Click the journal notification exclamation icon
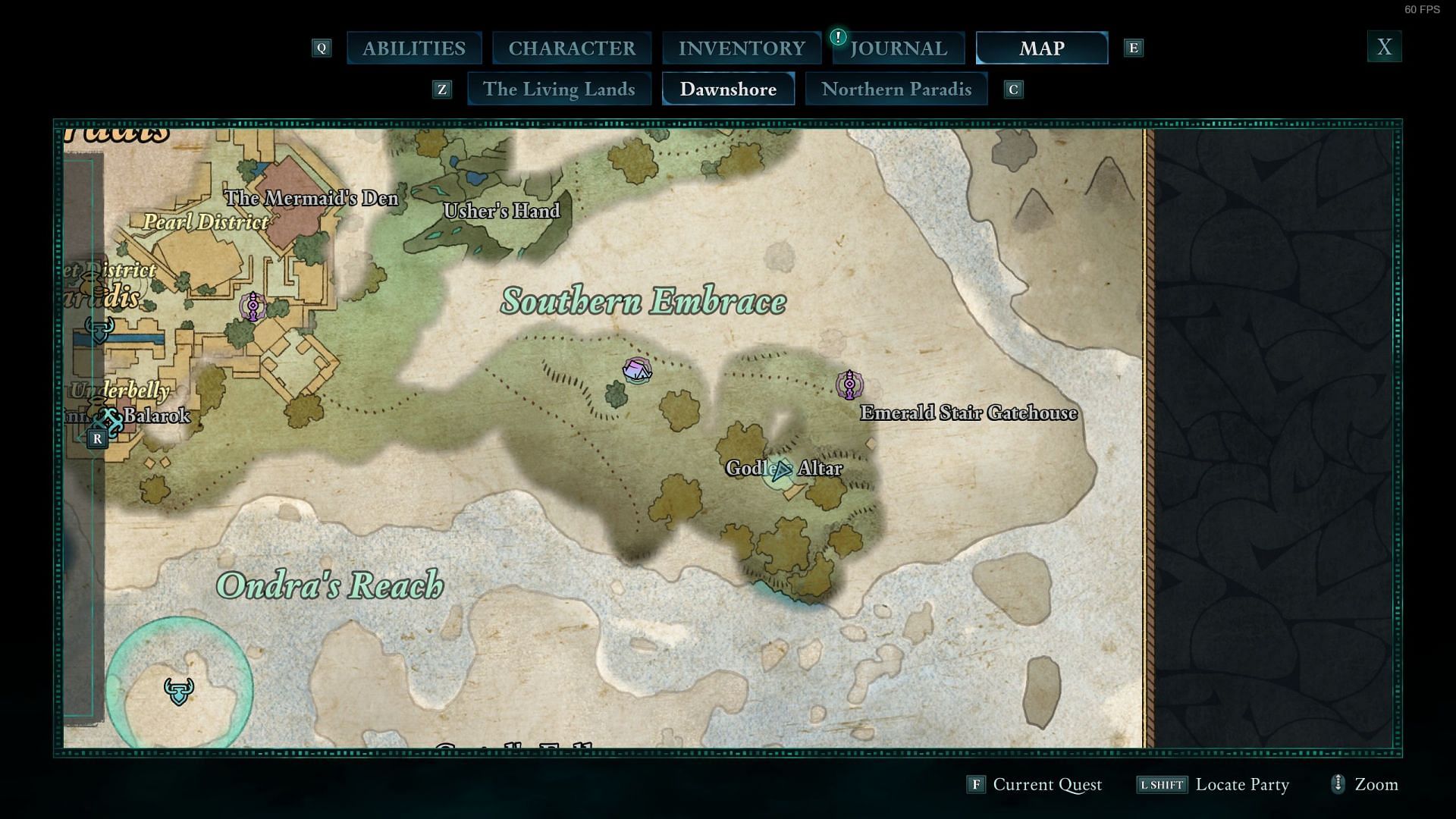This screenshot has height=819, width=1456. [839, 36]
